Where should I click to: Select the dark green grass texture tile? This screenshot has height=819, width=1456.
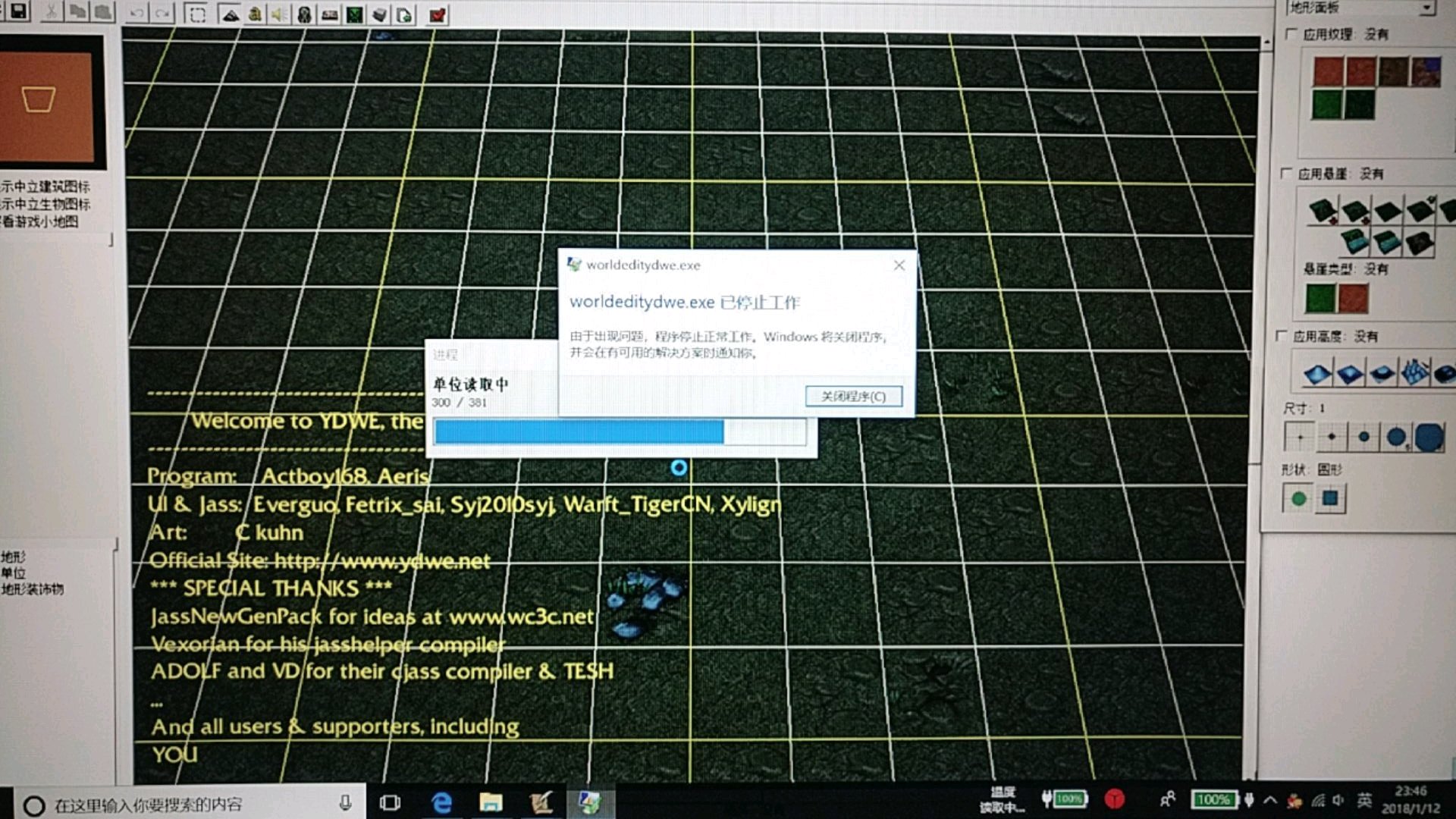click(x=1360, y=105)
